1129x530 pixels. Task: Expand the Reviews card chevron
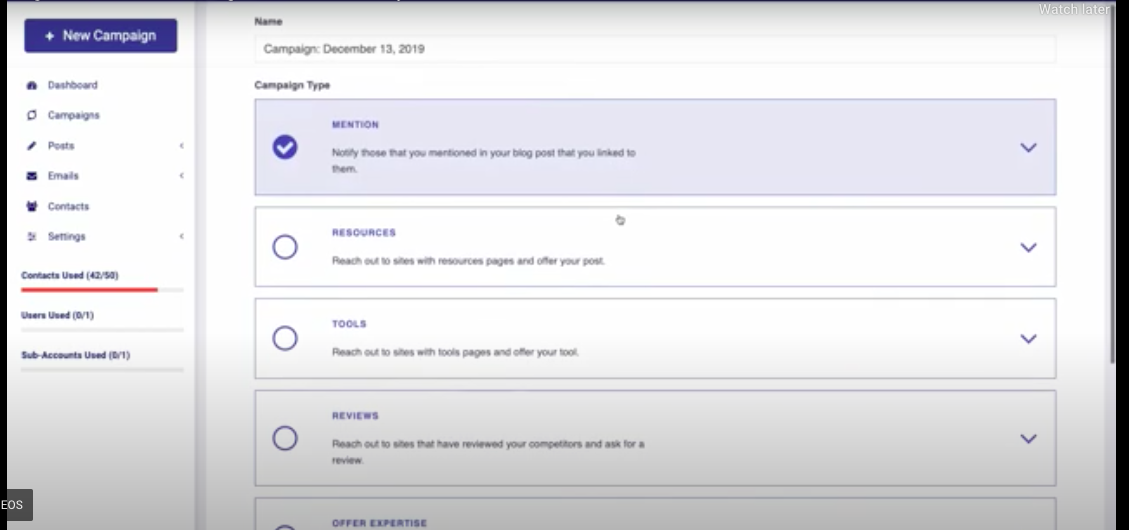(1028, 438)
